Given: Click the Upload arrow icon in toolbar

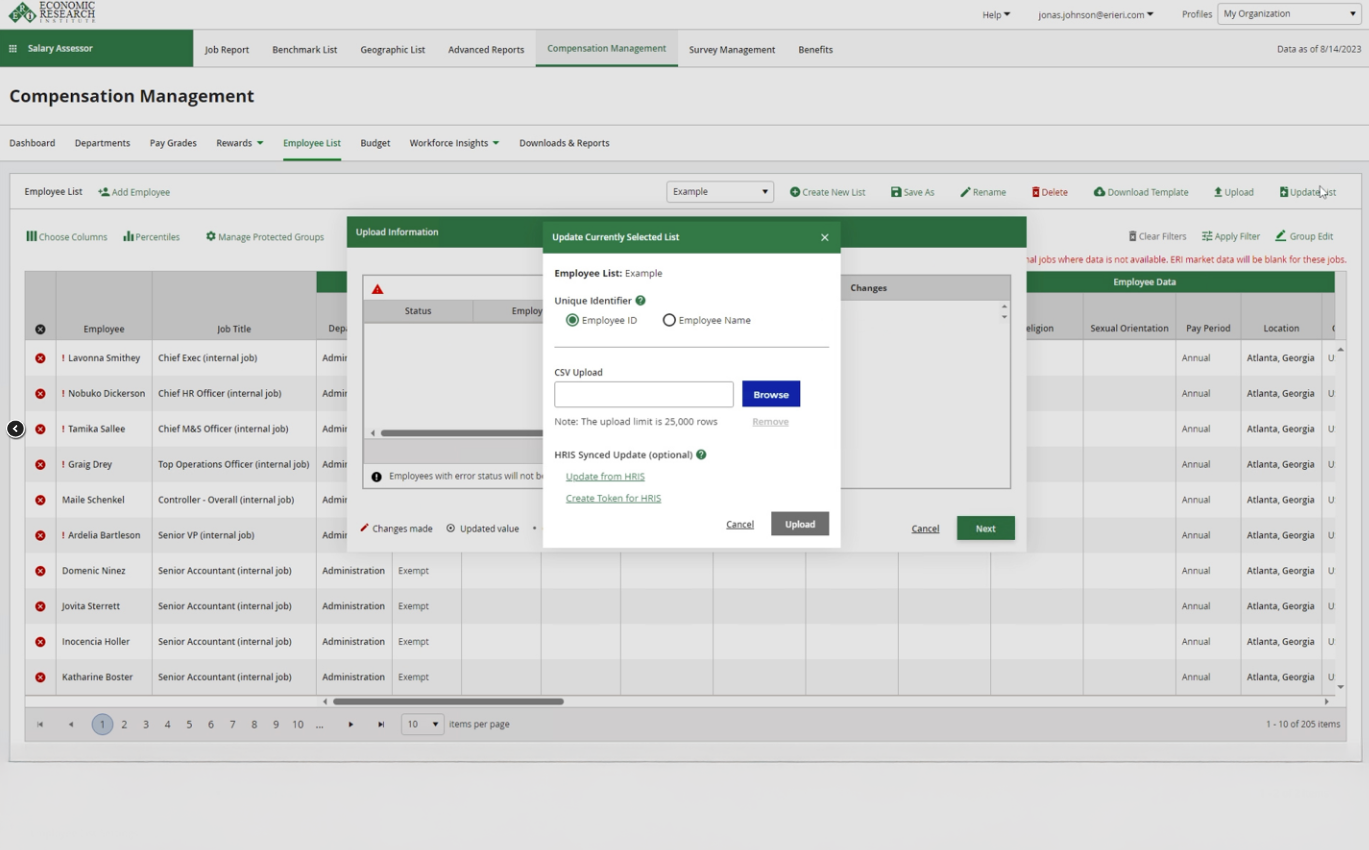Looking at the screenshot, I should tap(1218, 192).
